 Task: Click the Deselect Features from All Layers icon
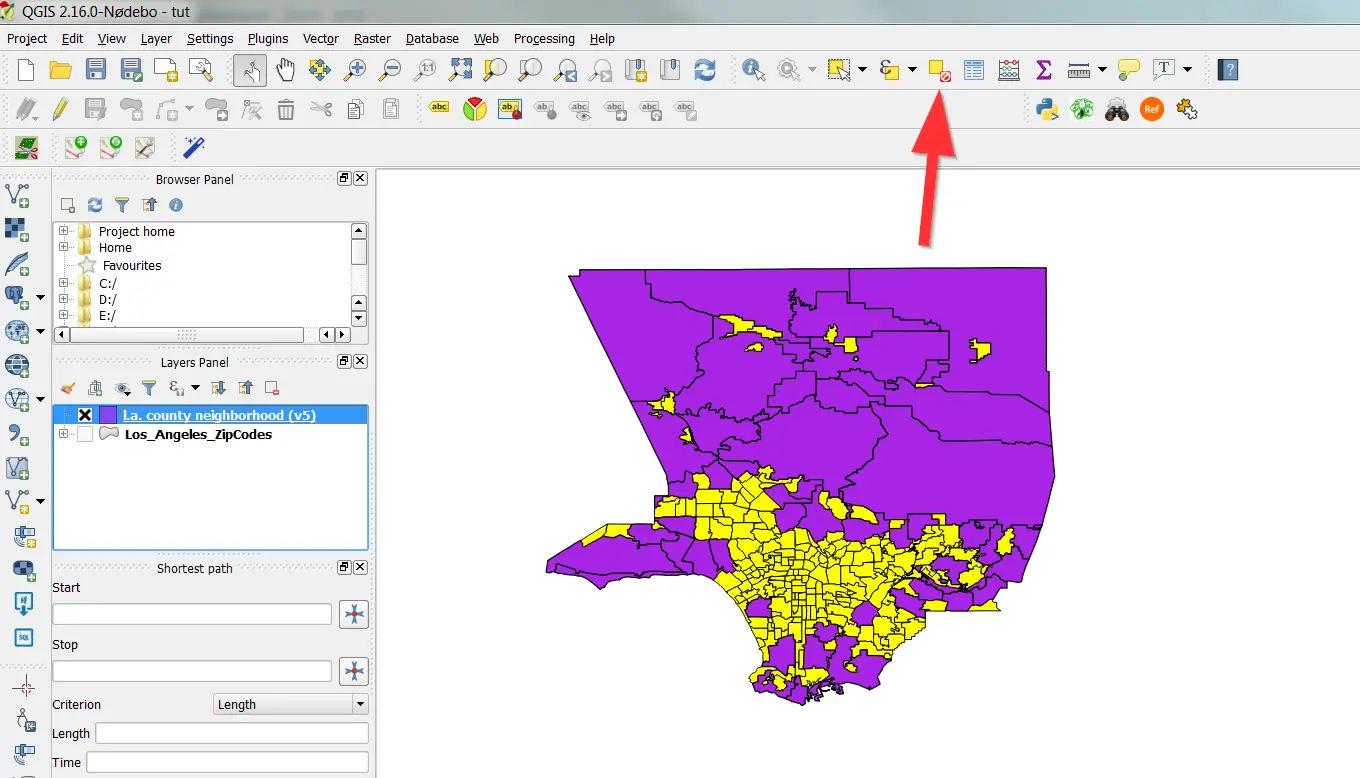939,70
